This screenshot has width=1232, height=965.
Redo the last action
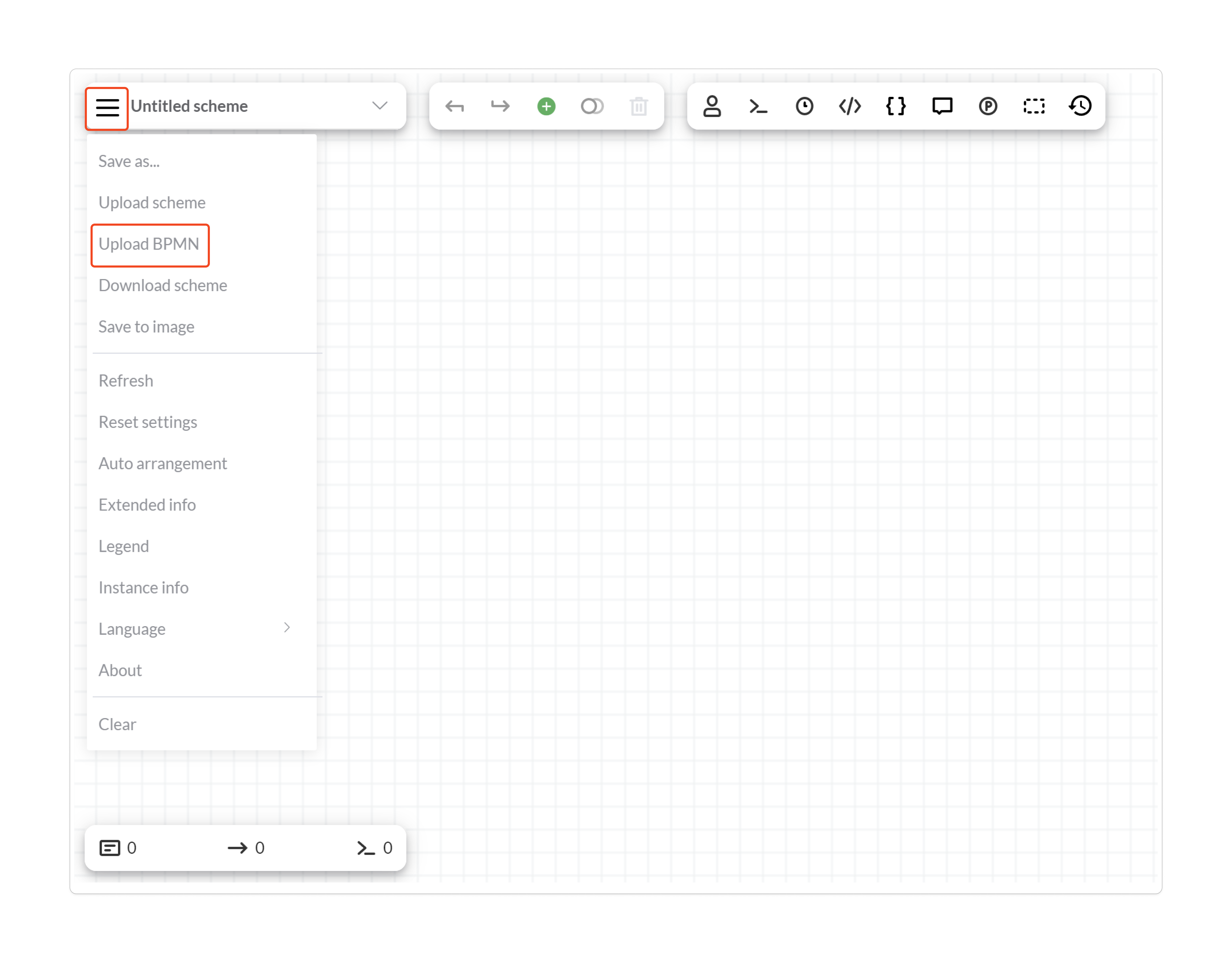pyautogui.click(x=500, y=106)
